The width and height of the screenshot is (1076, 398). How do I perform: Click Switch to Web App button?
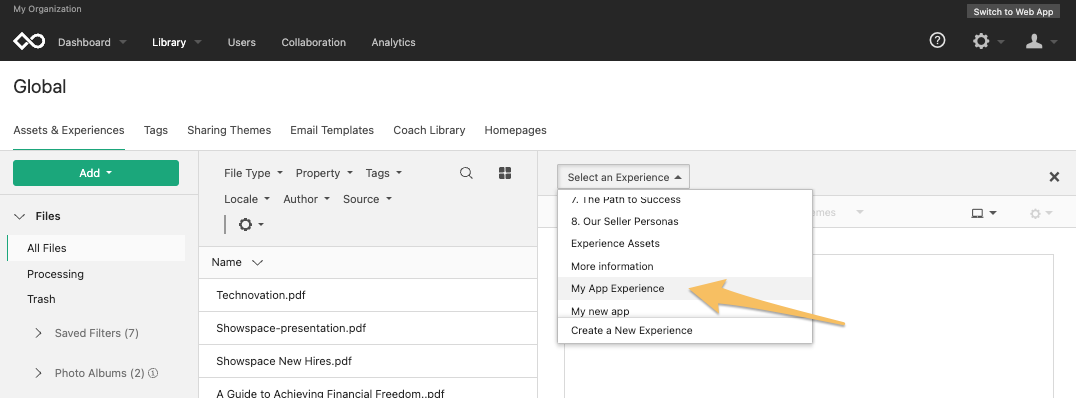(x=1013, y=12)
